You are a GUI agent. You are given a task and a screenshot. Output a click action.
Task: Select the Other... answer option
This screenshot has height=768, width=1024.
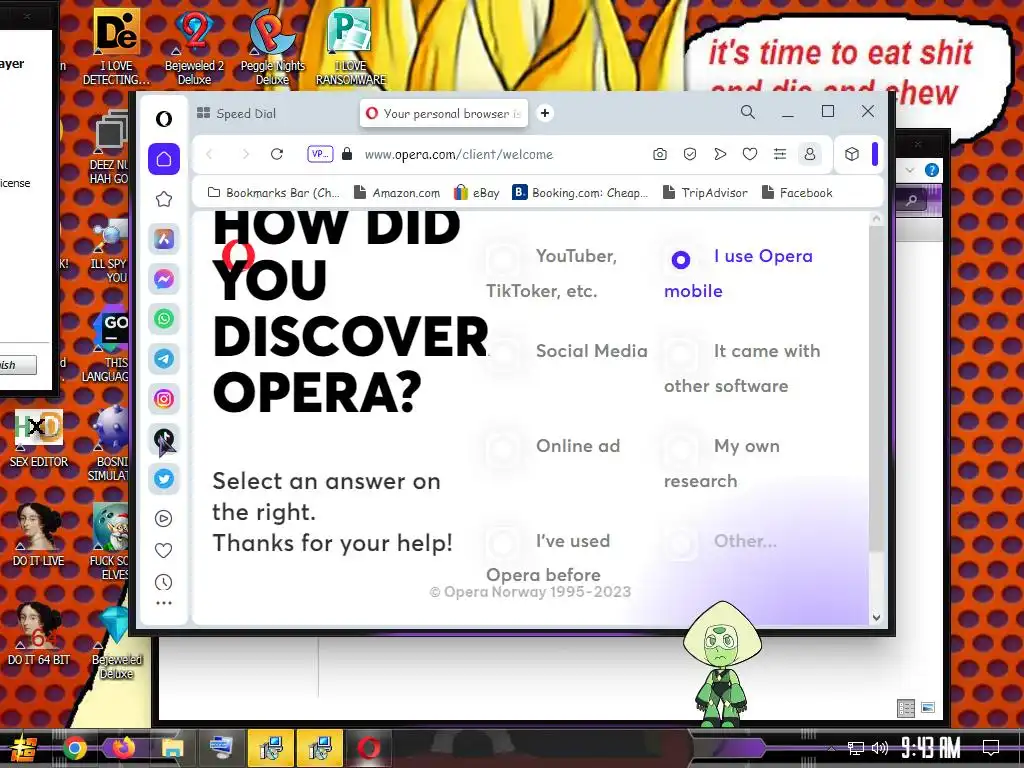(721, 541)
